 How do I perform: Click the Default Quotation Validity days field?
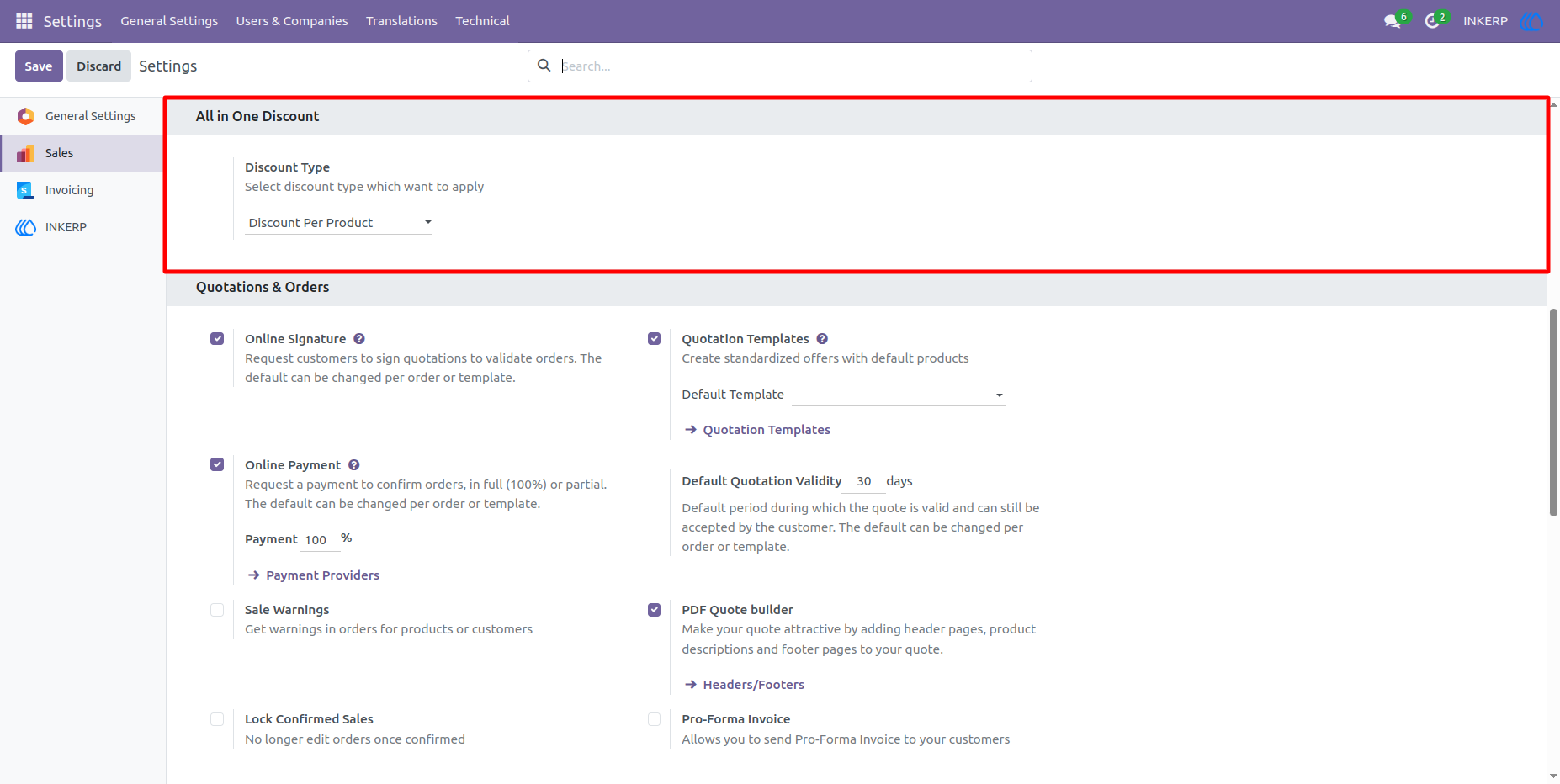click(864, 482)
